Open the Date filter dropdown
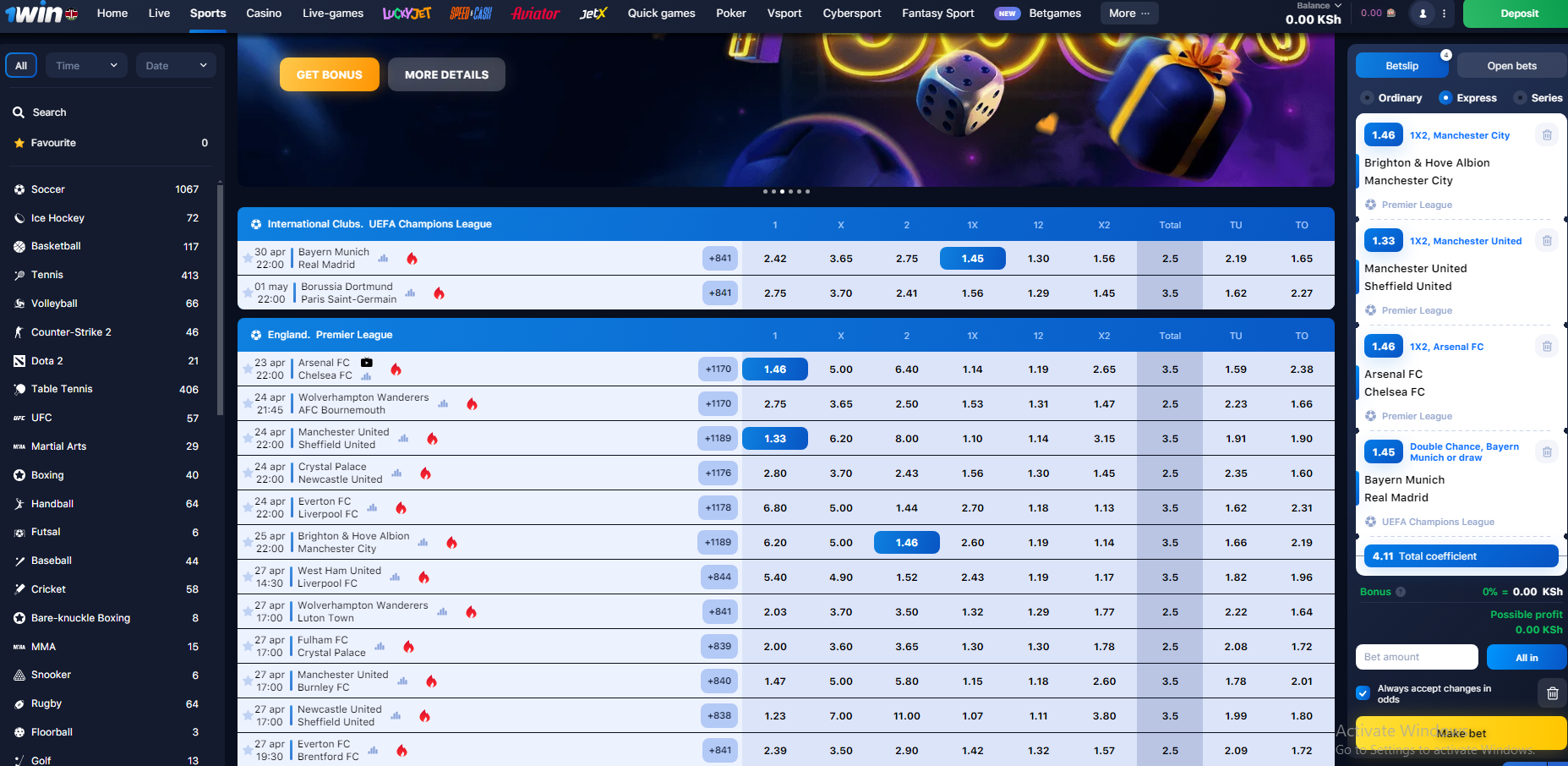Image resolution: width=1568 pixels, height=766 pixels. coord(176,65)
